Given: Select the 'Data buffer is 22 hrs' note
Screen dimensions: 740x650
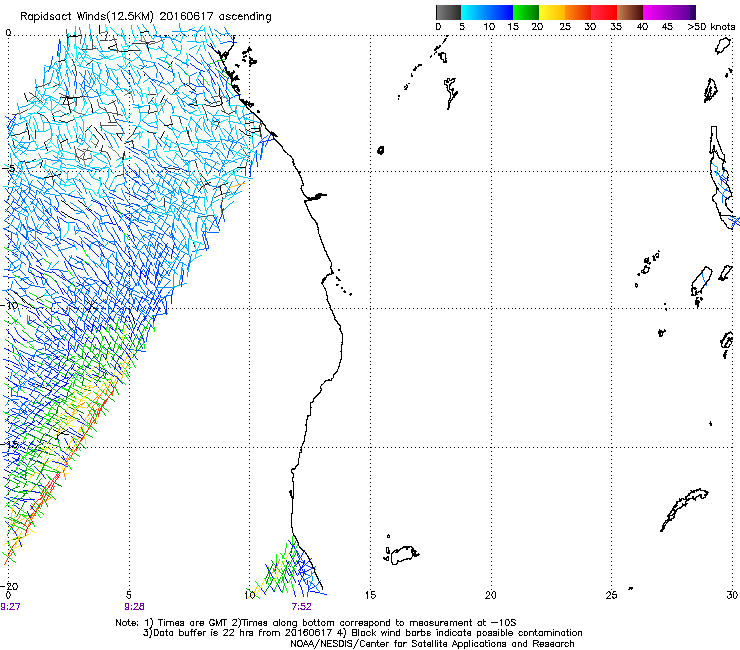Looking at the screenshot, I should (205, 633).
